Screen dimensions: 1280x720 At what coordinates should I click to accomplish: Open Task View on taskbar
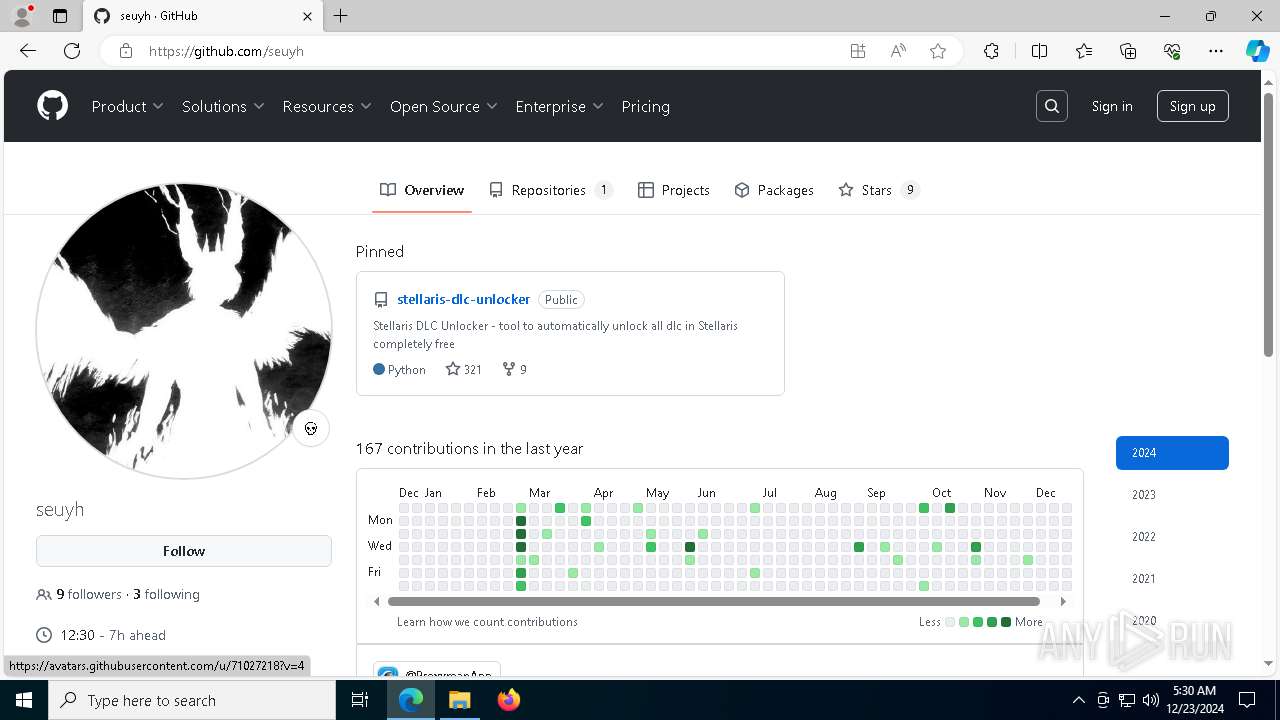[360, 700]
